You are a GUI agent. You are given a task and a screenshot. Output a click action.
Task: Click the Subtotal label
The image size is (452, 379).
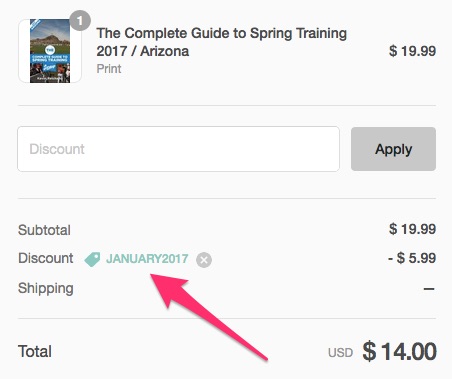pos(44,230)
